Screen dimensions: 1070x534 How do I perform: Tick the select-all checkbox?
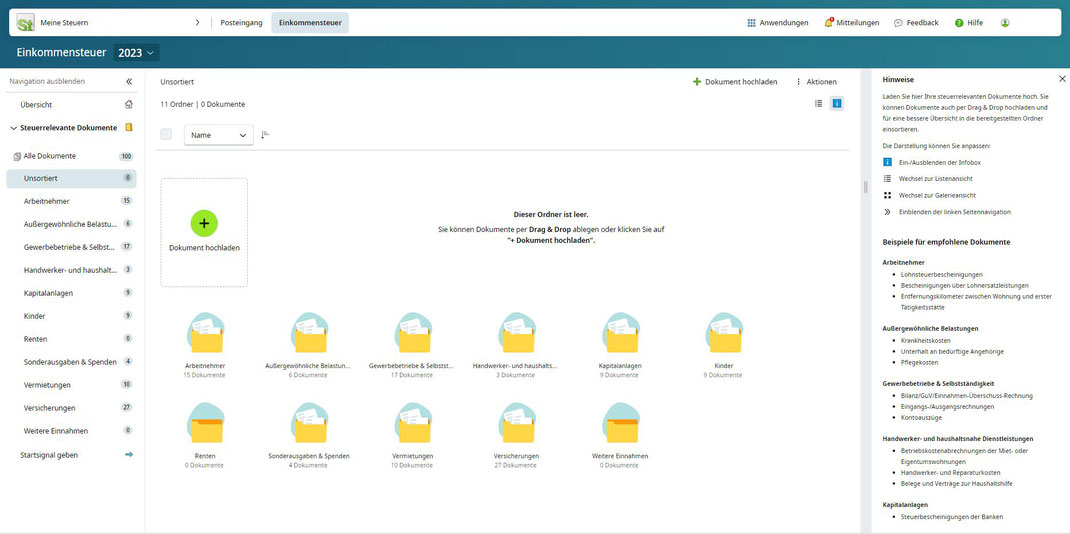pyautogui.click(x=166, y=134)
